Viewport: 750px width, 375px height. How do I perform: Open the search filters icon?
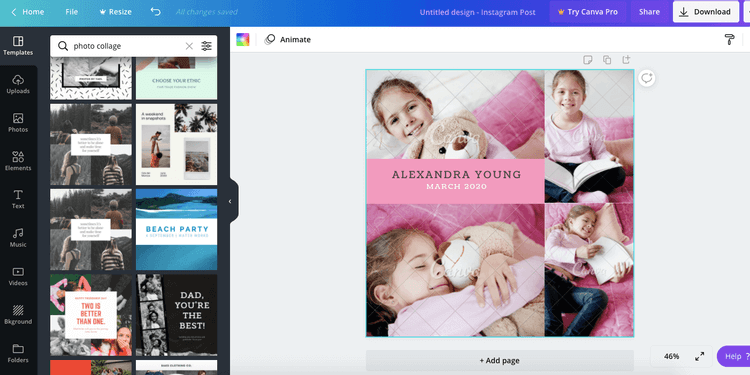[206, 46]
